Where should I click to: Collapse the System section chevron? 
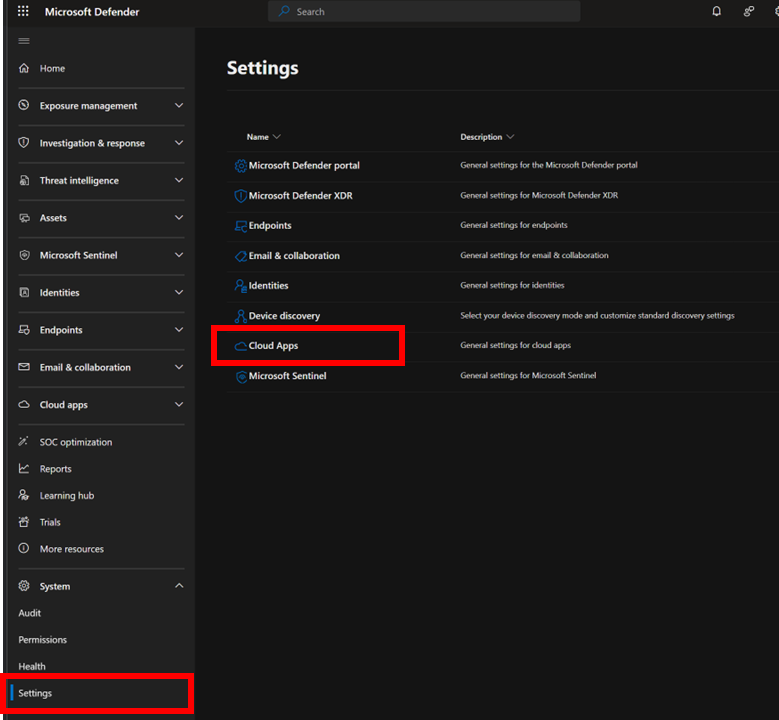(179, 586)
